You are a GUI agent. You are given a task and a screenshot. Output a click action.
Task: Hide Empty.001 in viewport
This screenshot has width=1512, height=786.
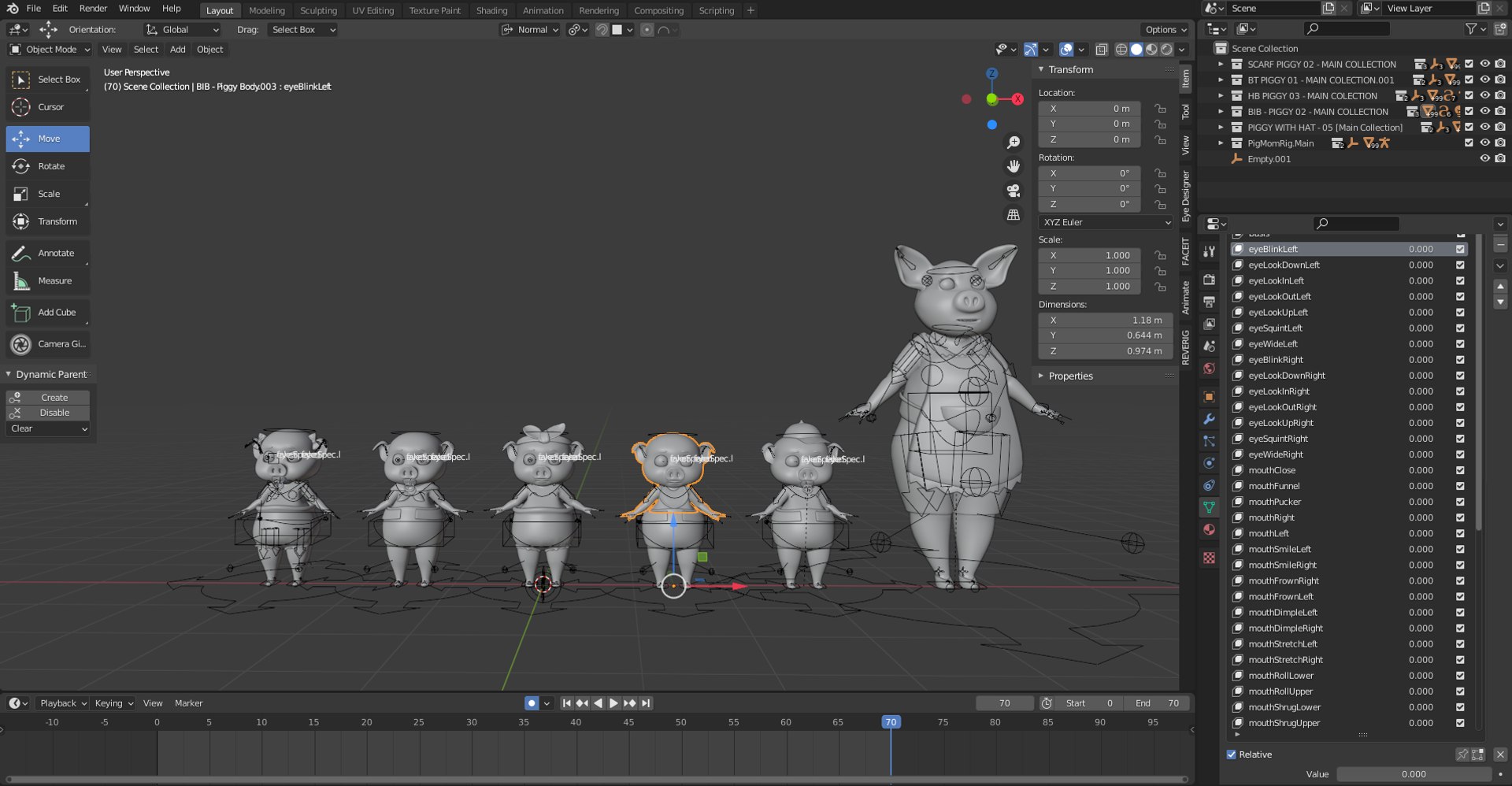[x=1484, y=158]
